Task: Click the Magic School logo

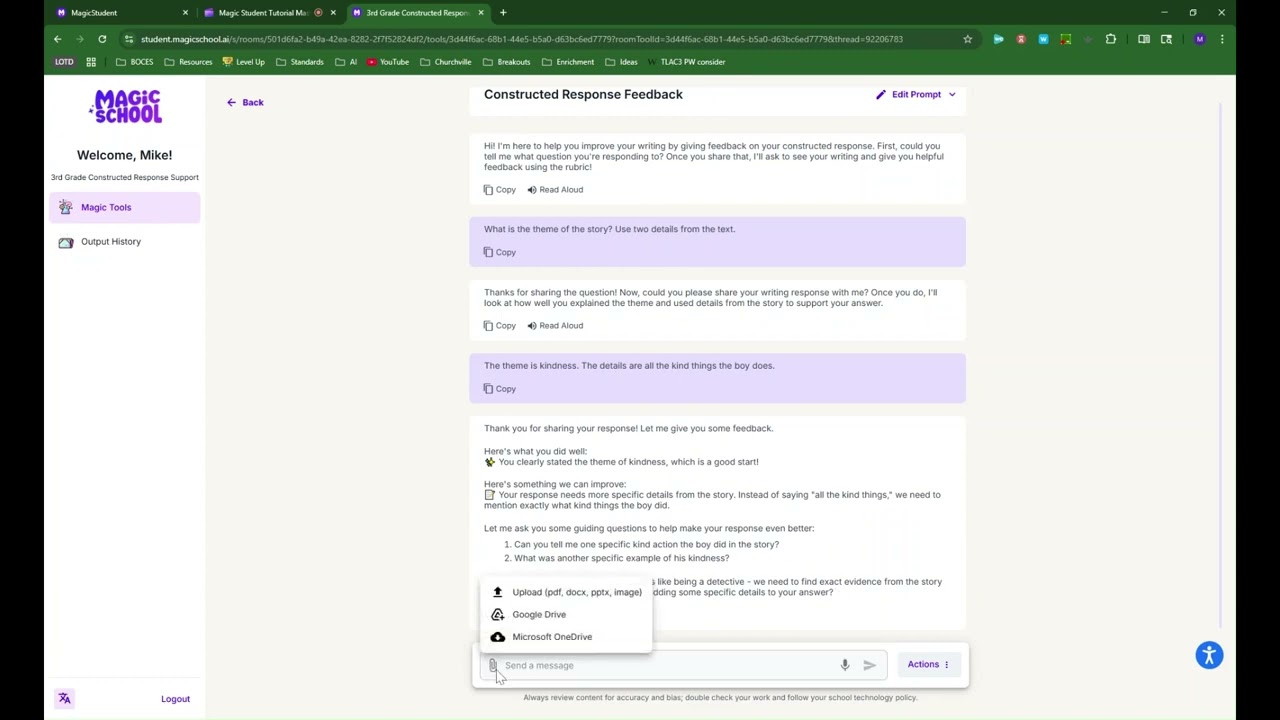Action: pyautogui.click(x=125, y=106)
